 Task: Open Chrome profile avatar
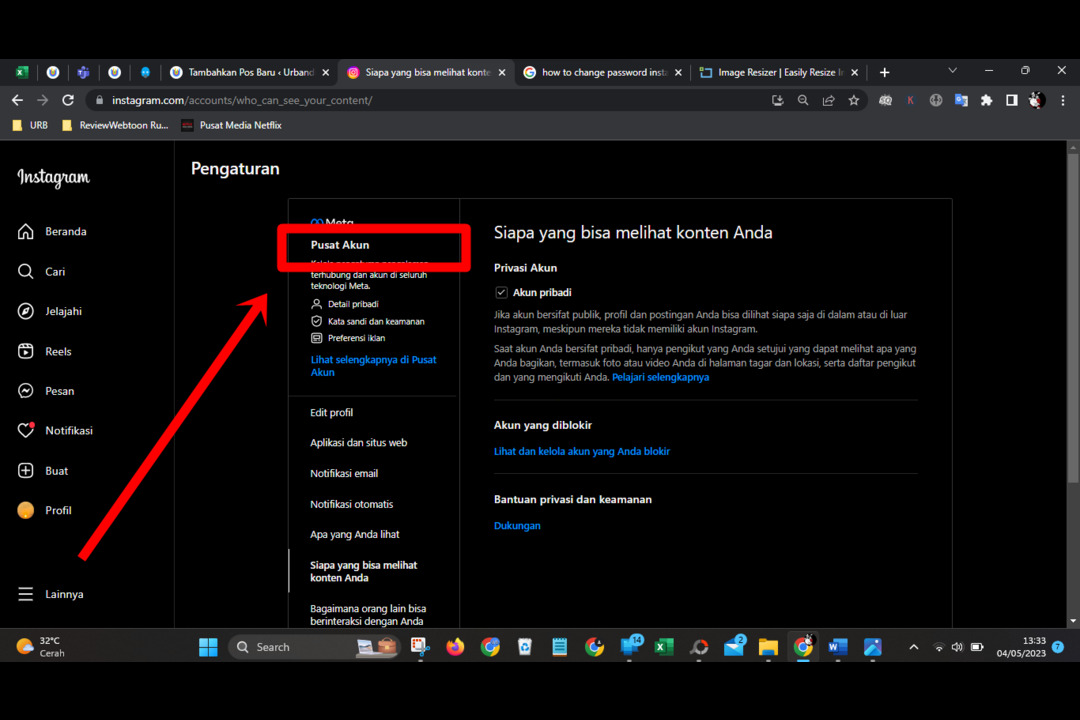pos(1037,101)
